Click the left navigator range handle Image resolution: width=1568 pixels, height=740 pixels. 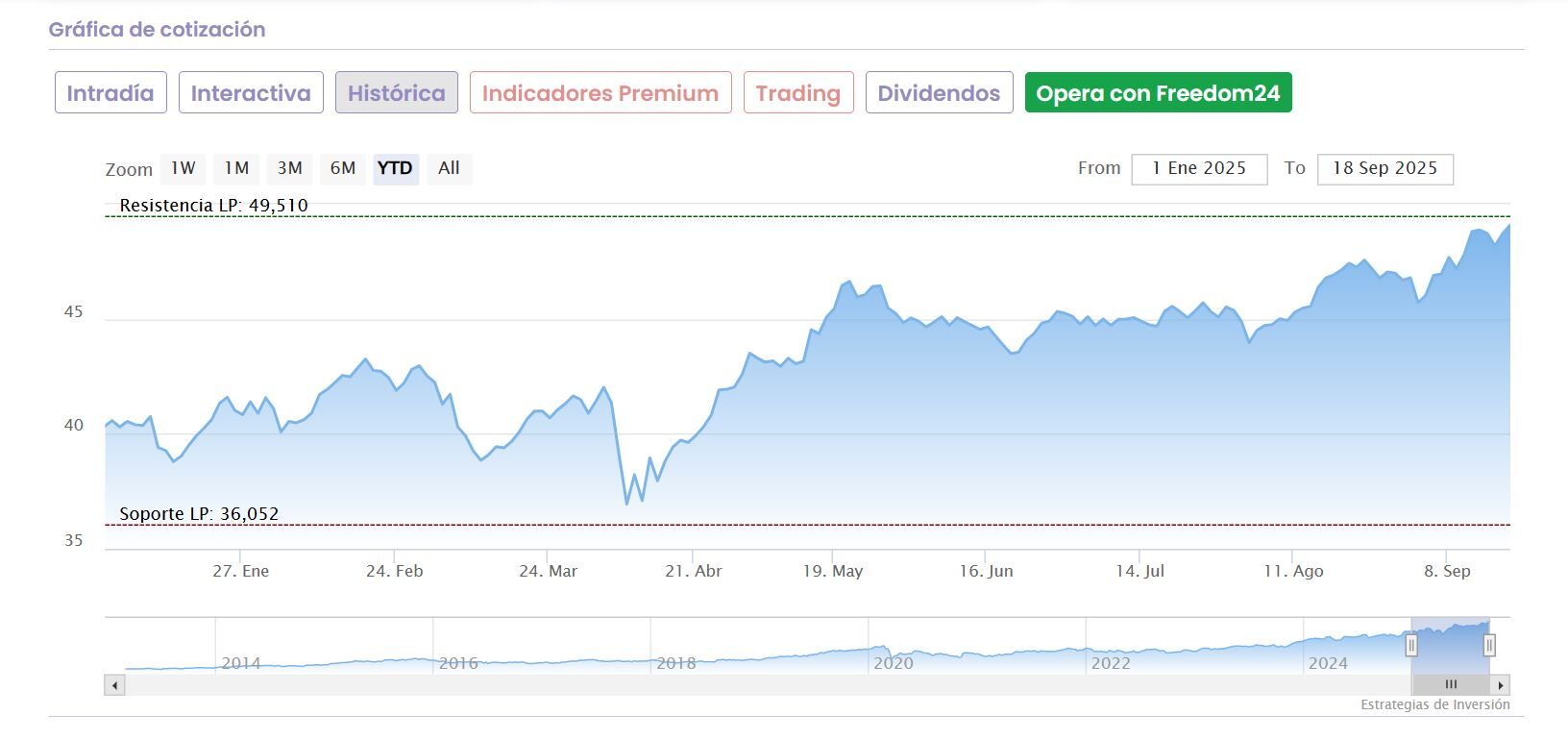[1411, 645]
